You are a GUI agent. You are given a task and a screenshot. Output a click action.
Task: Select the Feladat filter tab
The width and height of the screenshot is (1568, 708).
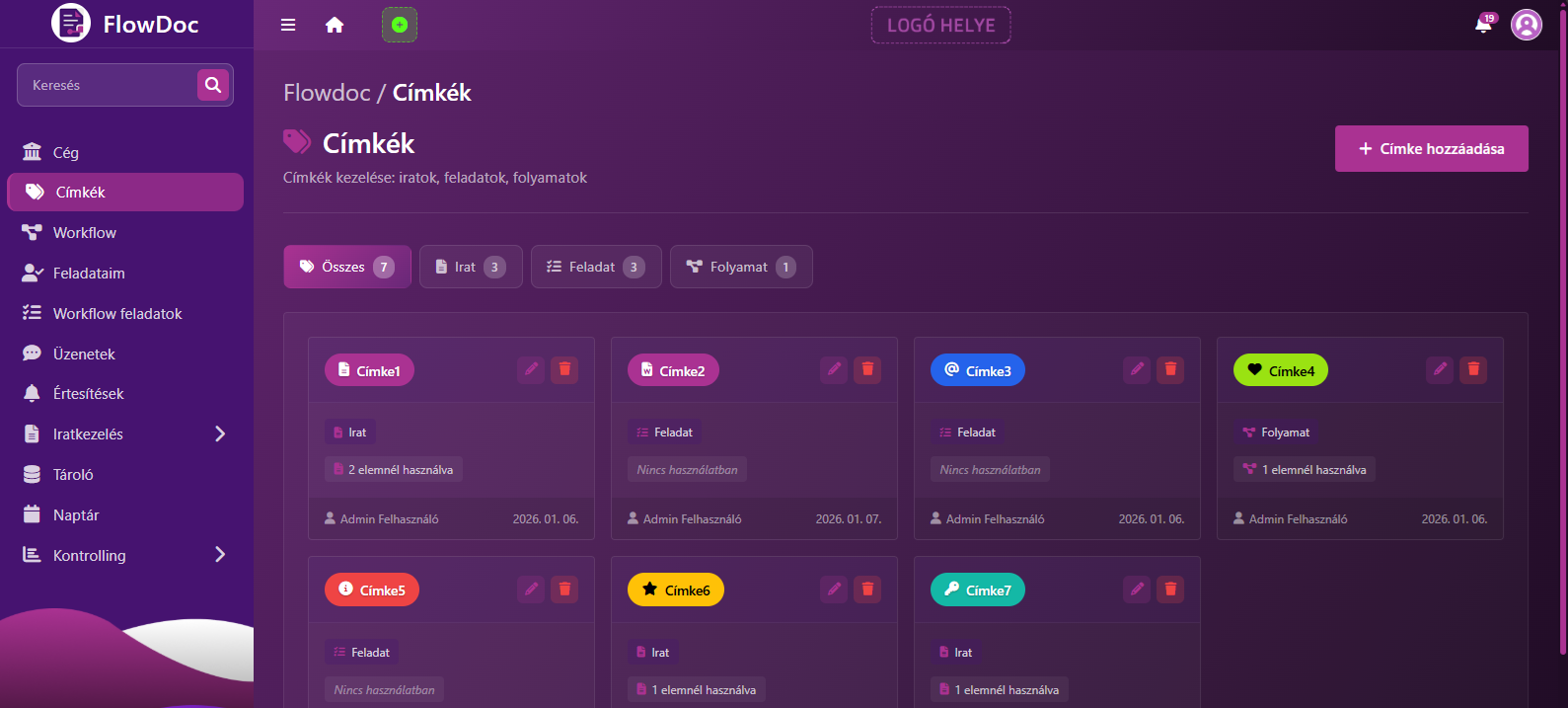point(595,267)
